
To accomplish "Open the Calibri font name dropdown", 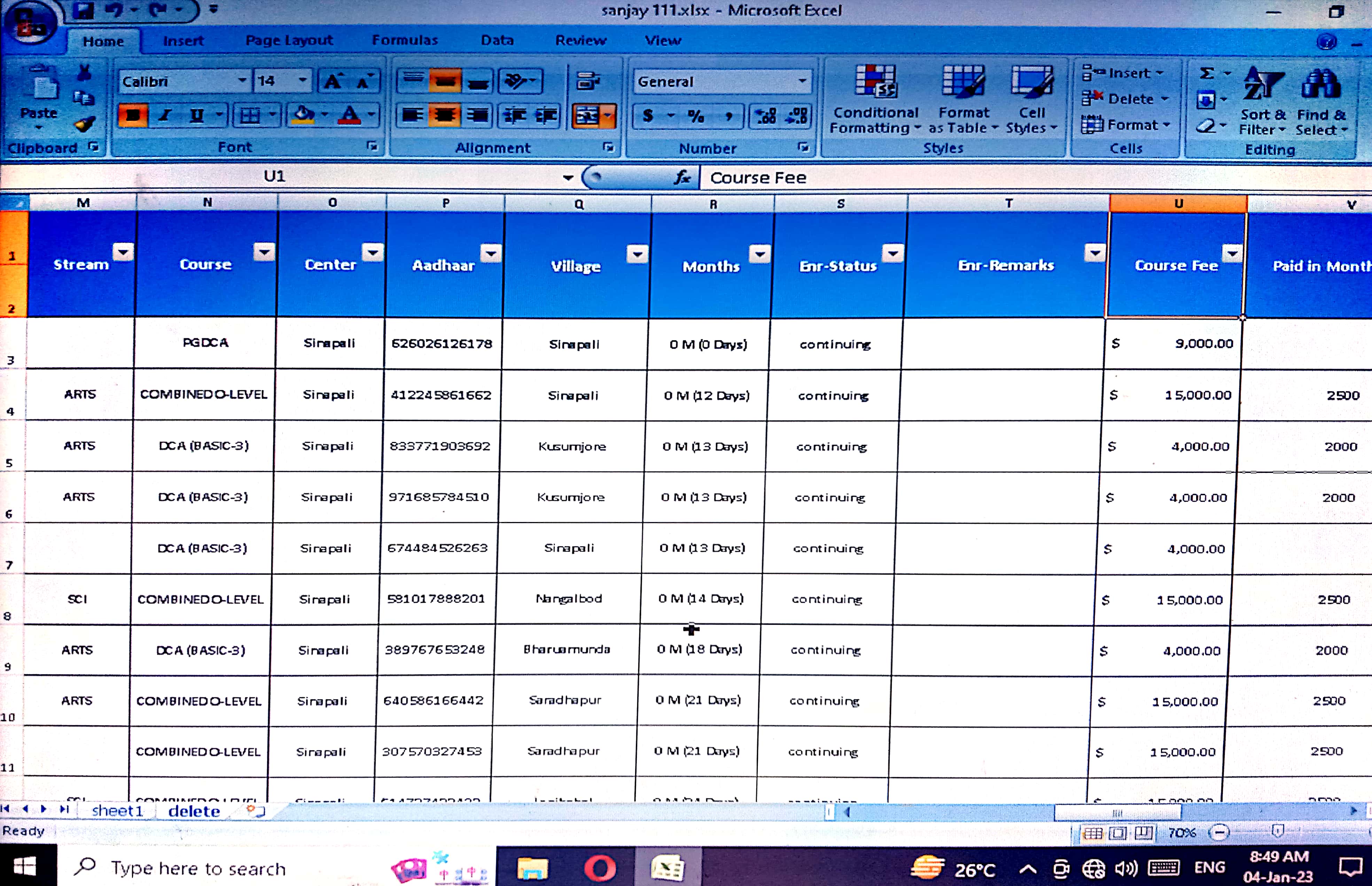I will click(x=242, y=81).
